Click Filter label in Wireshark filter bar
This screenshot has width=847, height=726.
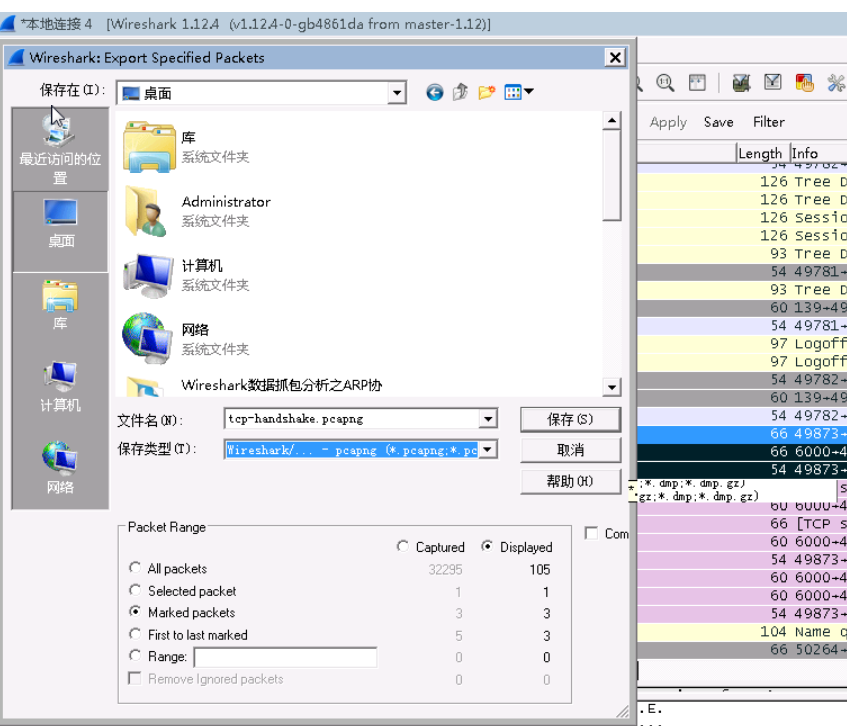coord(769,122)
